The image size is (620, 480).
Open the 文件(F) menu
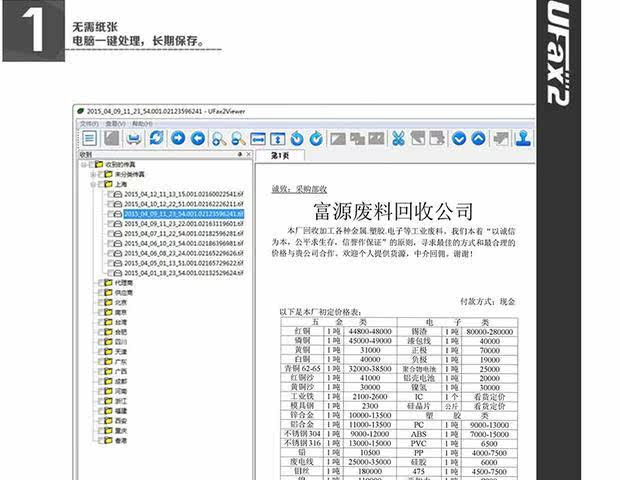[89, 124]
